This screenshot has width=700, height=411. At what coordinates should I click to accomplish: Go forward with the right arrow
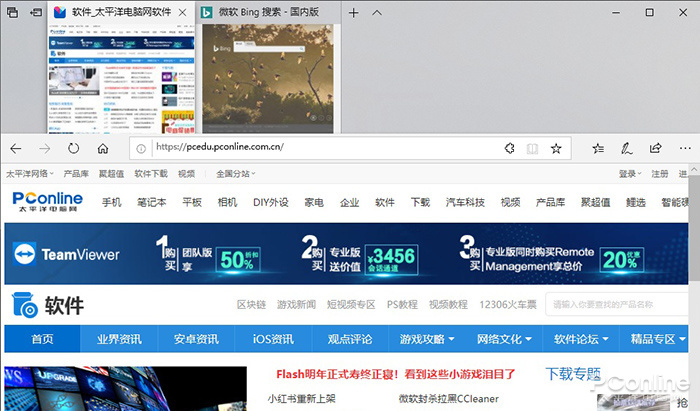(45, 149)
